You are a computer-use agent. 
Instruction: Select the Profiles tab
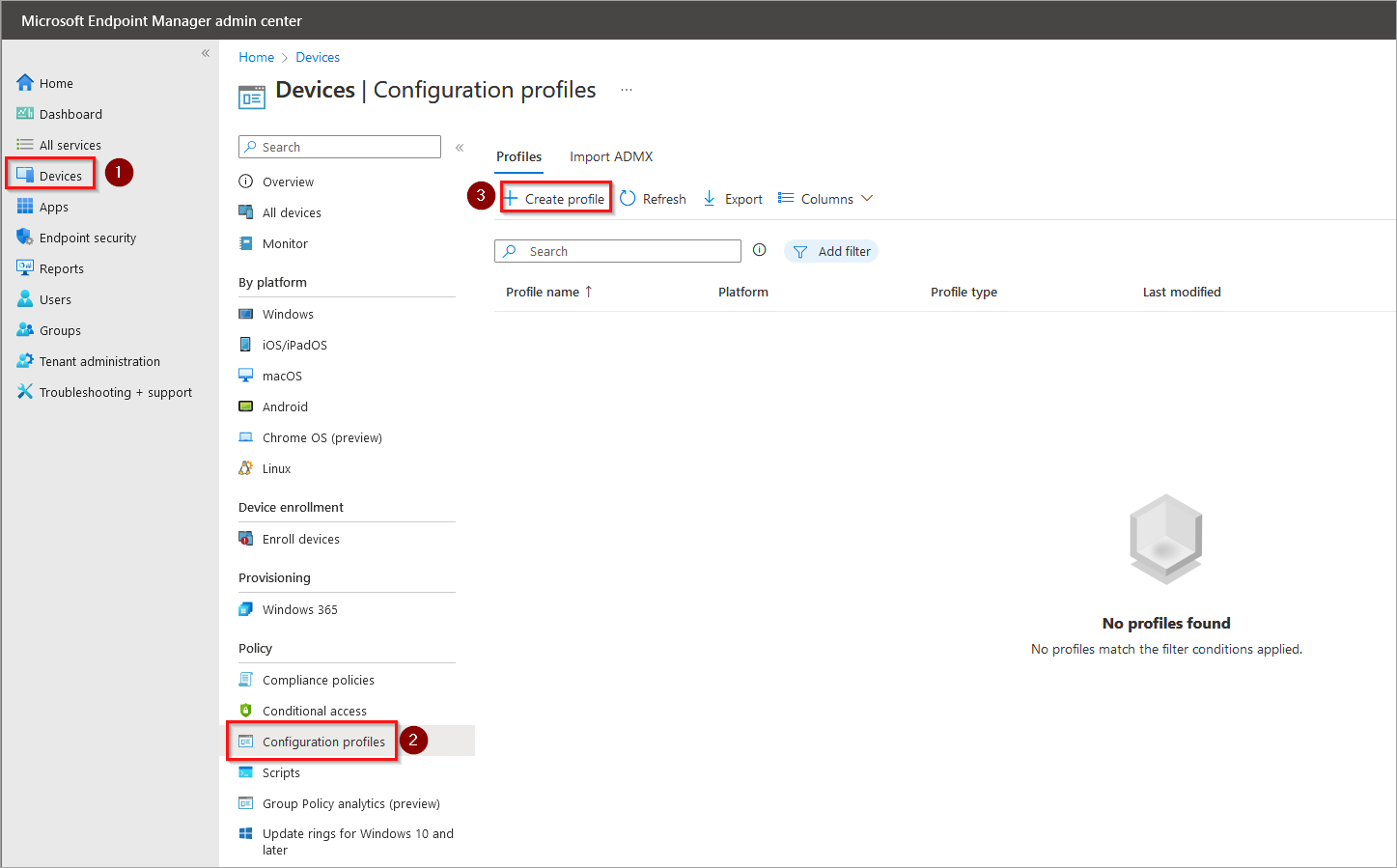pyautogui.click(x=518, y=156)
